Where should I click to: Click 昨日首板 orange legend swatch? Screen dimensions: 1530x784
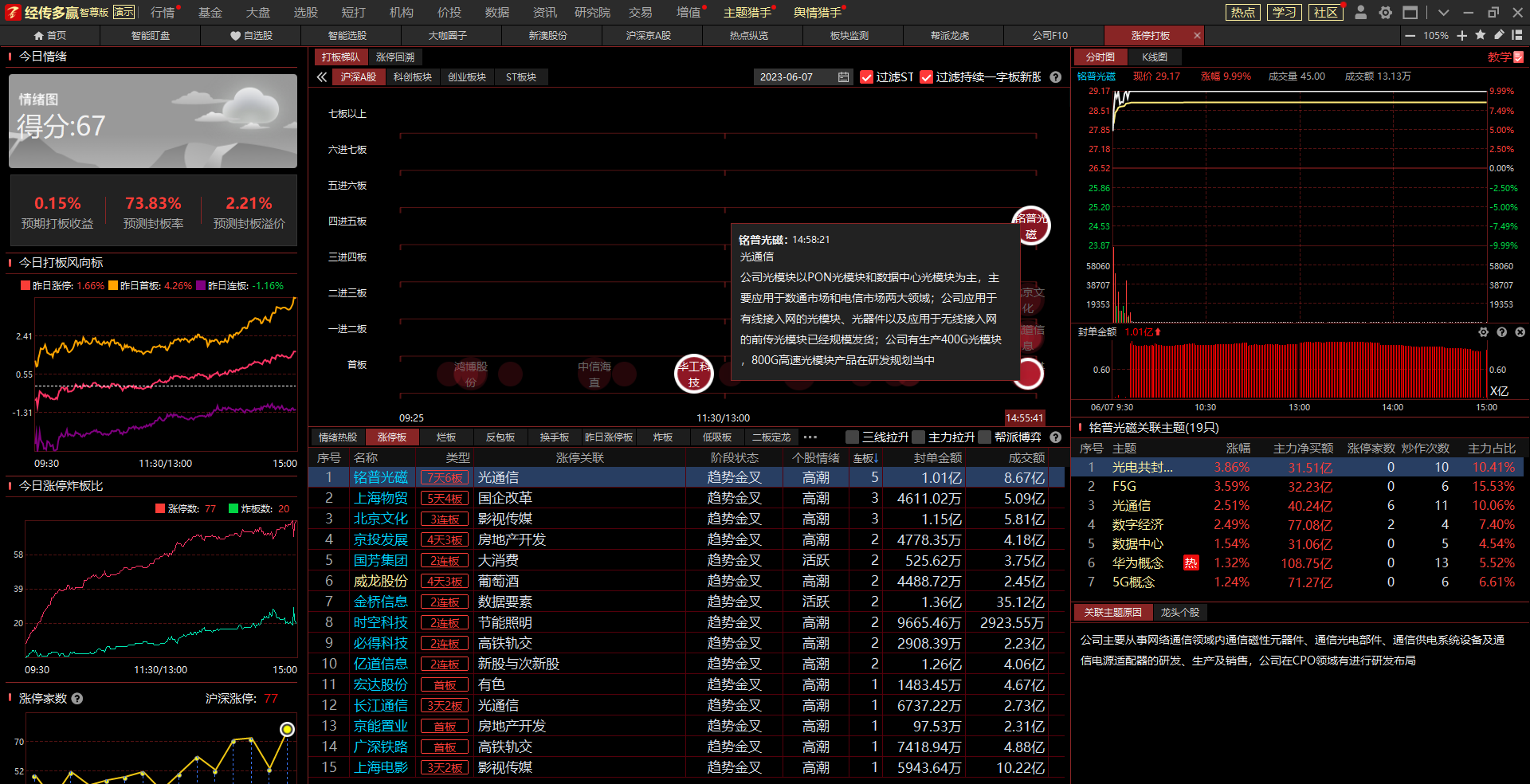113,285
